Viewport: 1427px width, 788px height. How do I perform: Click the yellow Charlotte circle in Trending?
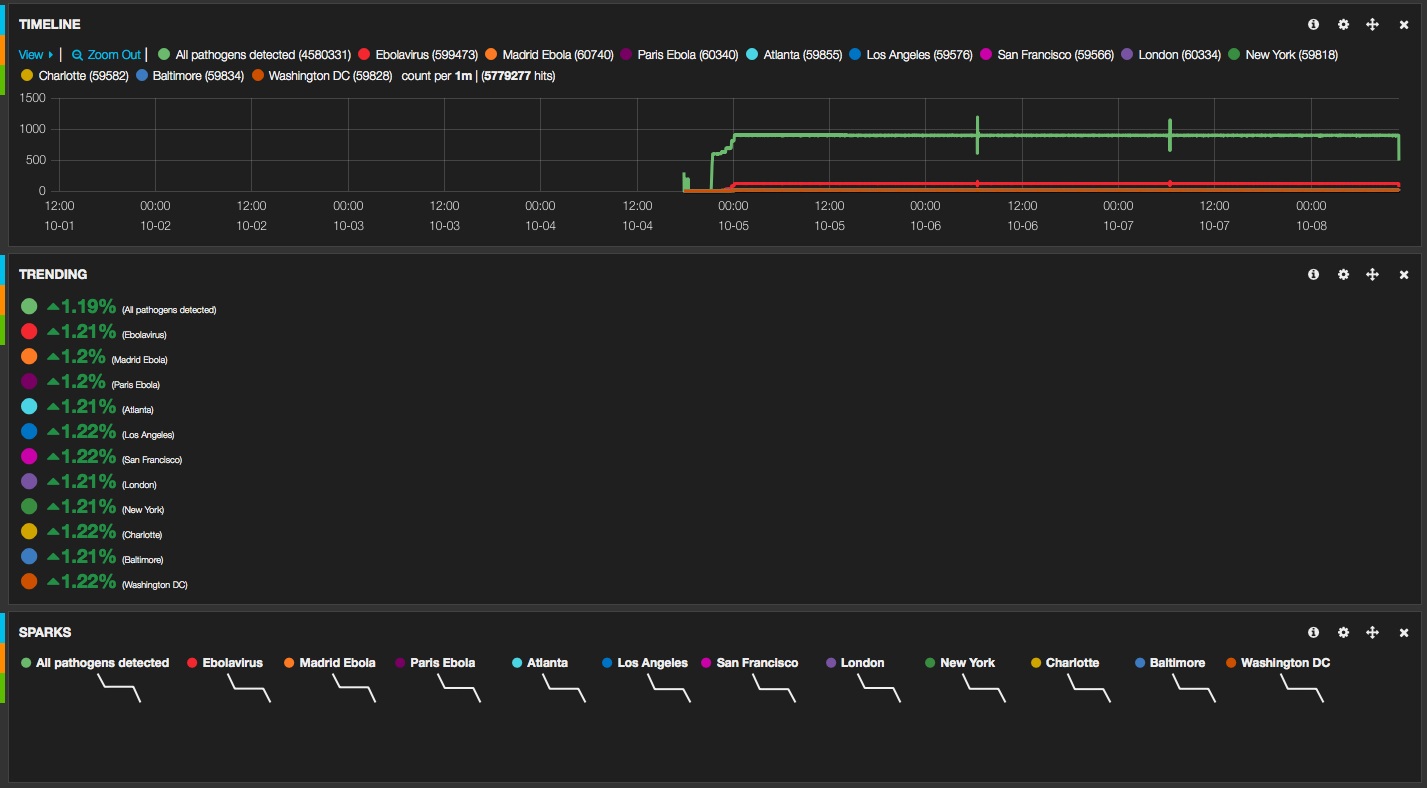(x=29, y=531)
